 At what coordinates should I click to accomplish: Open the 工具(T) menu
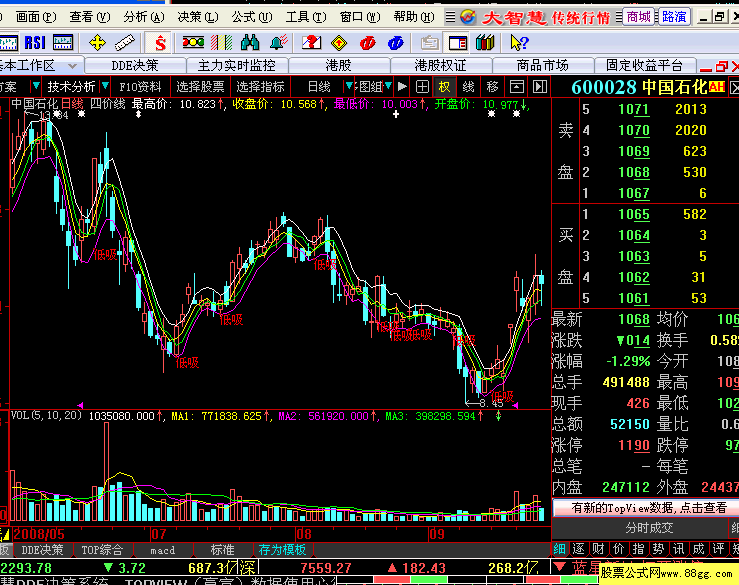pyautogui.click(x=306, y=17)
